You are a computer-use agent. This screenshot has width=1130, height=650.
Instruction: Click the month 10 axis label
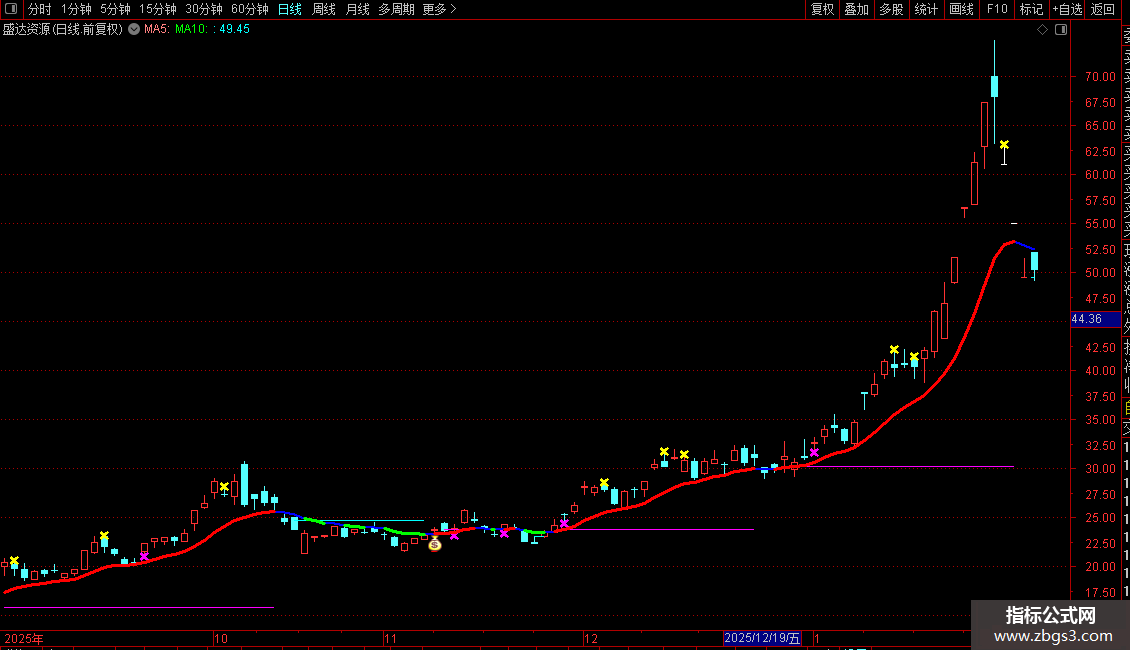point(221,638)
